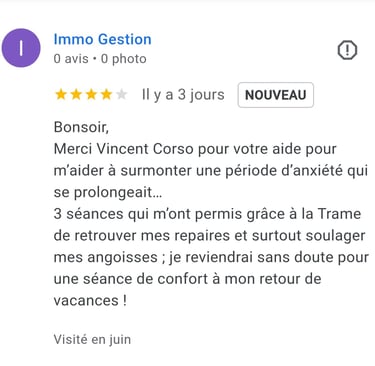
Task: Click the fourth gold rating star
Action: [107, 95]
